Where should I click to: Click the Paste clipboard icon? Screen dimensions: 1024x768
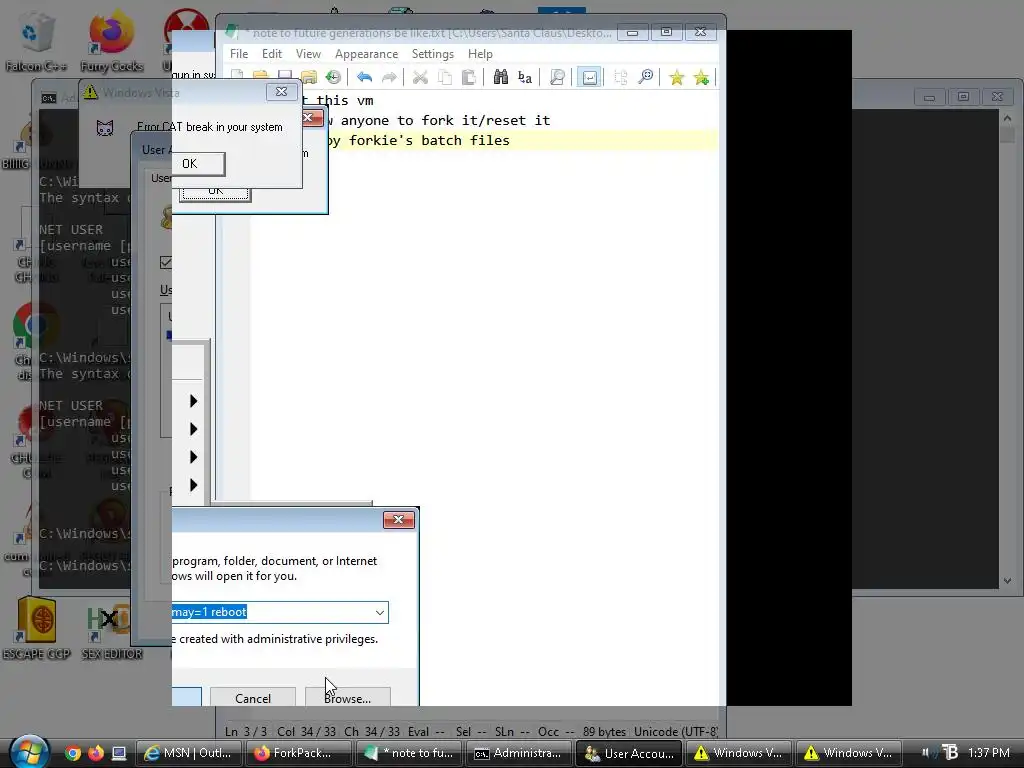click(468, 77)
